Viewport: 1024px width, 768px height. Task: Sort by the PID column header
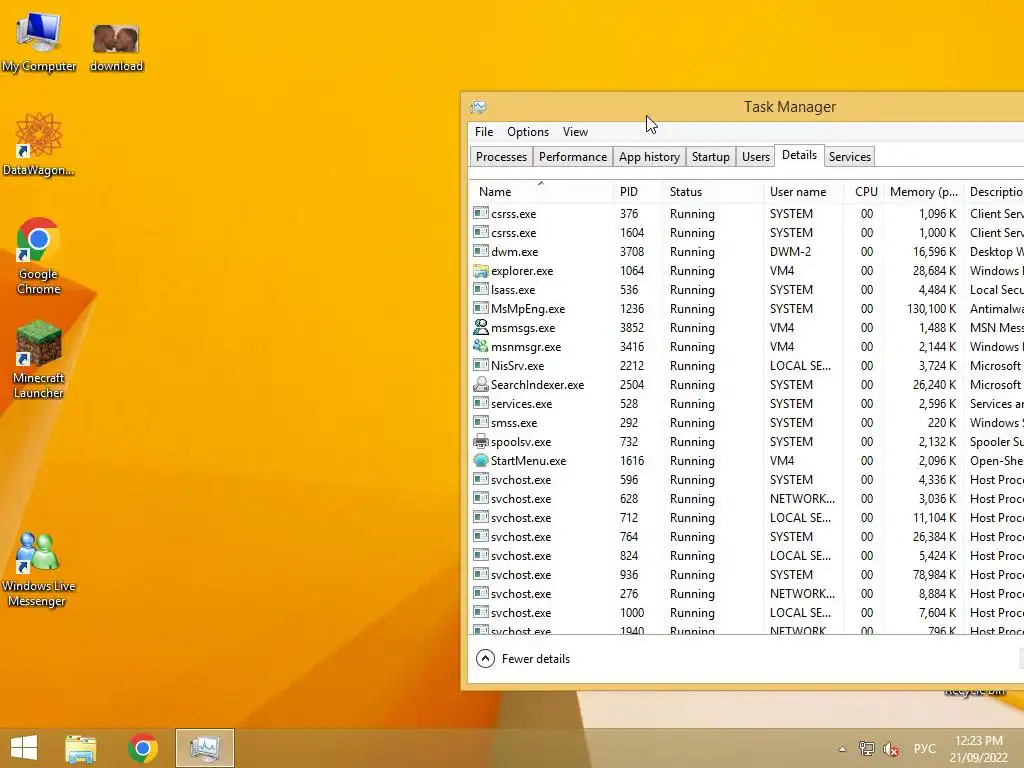[637, 191]
